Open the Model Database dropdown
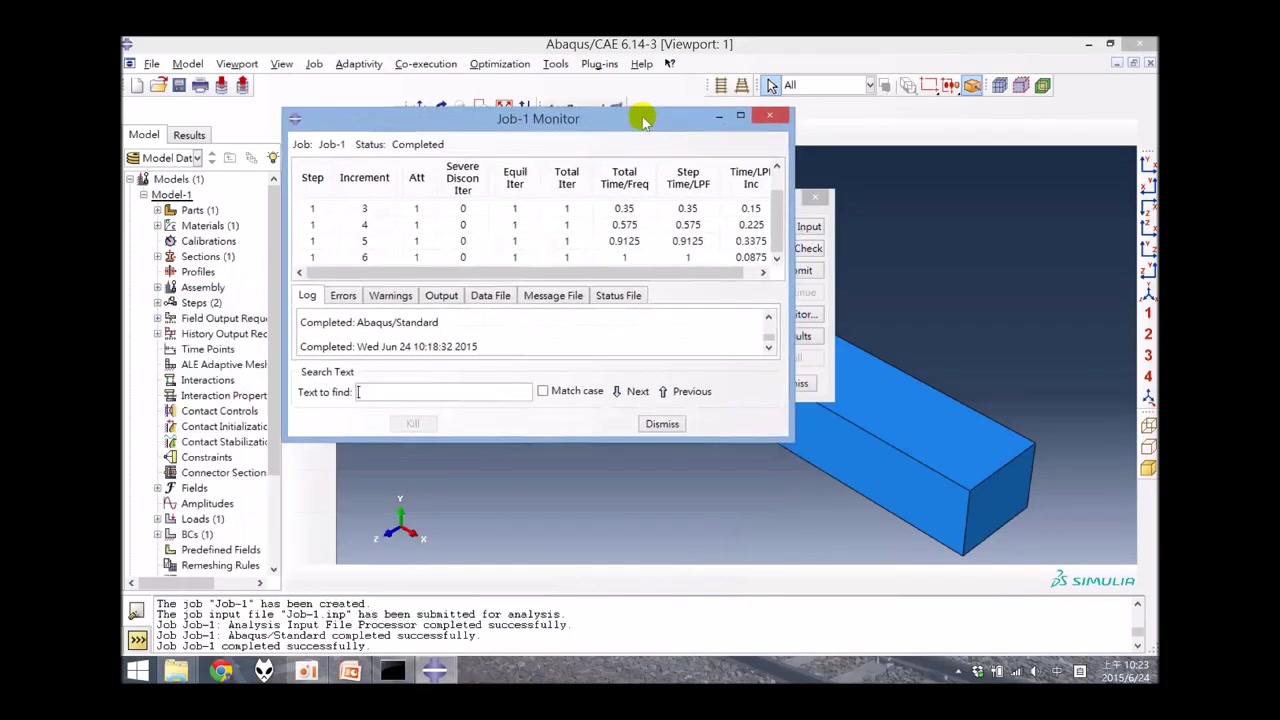Screen dimensions: 1280x720 tap(197, 158)
